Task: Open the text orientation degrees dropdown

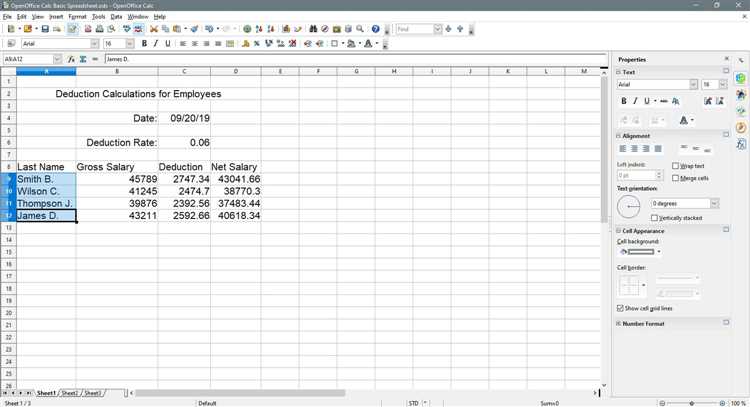Action: pyautogui.click(x=714, y=204)
